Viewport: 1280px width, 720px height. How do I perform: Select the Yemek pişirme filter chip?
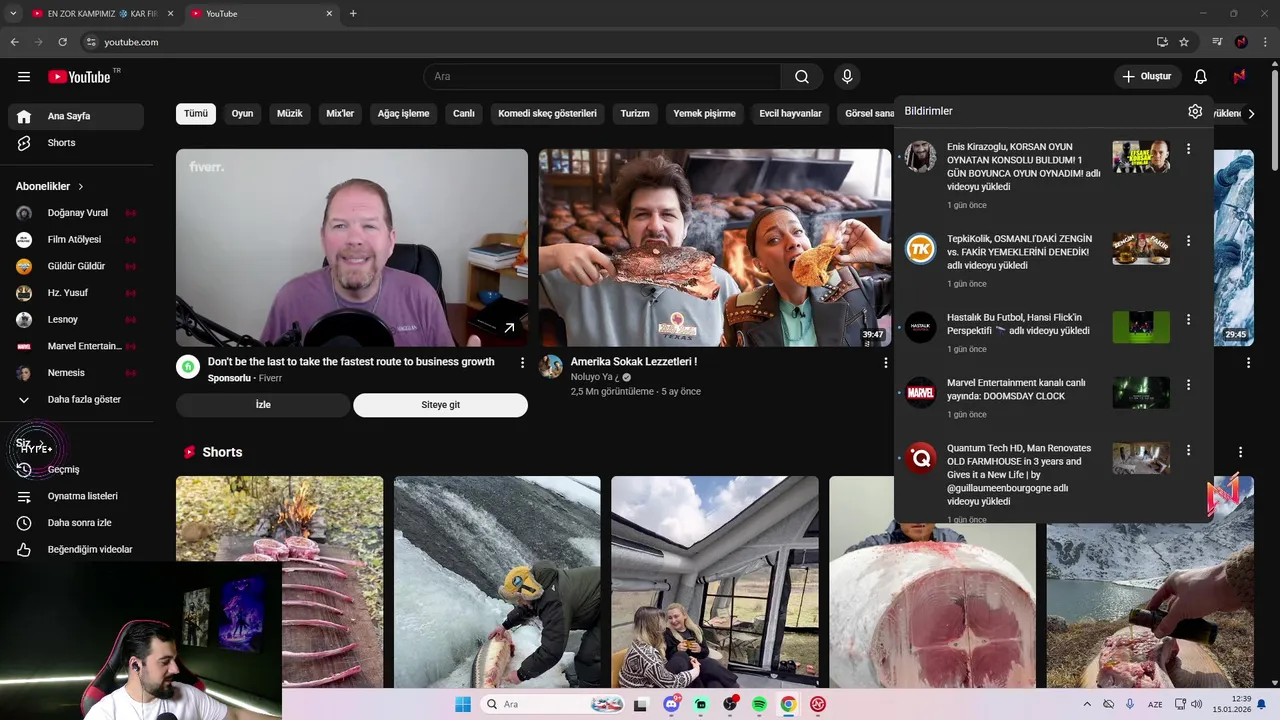click(x=704, y=114)
